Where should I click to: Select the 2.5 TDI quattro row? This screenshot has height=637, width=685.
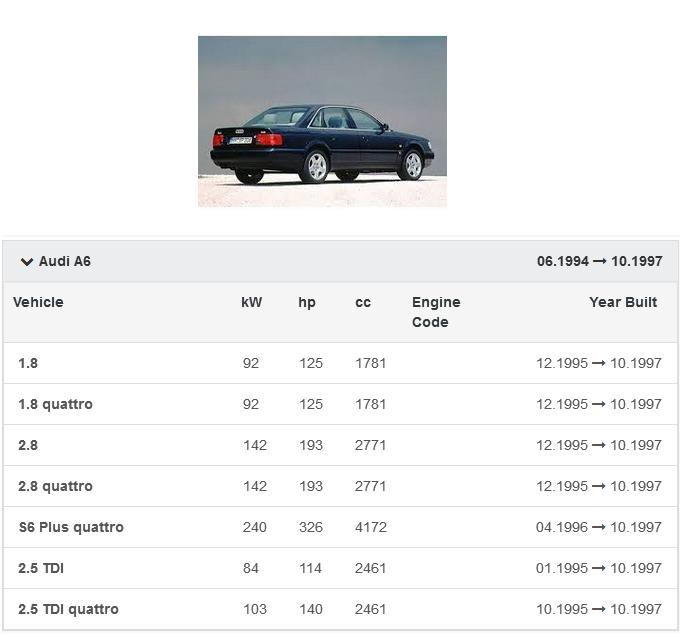pyautogui.click(x=68, y=609)
